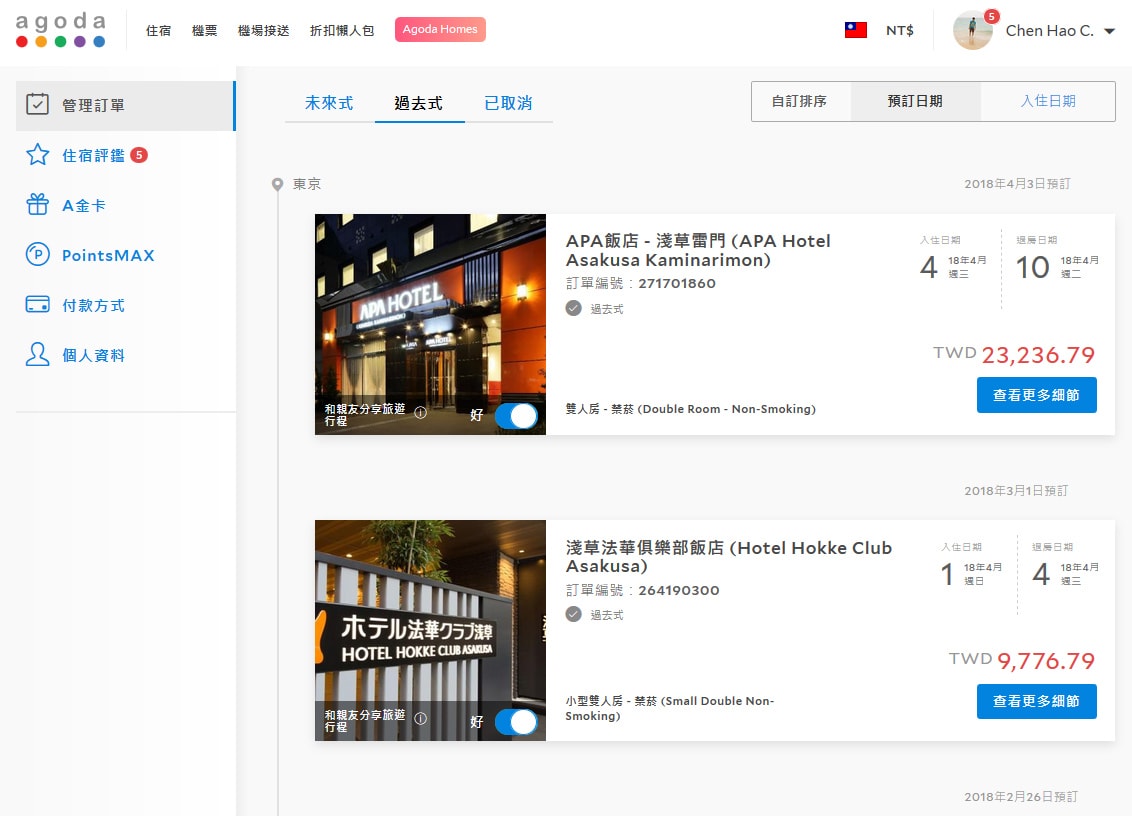Click the Agoda Homes button
Screen dimensions: 1132x816
[x=440, y=30]
